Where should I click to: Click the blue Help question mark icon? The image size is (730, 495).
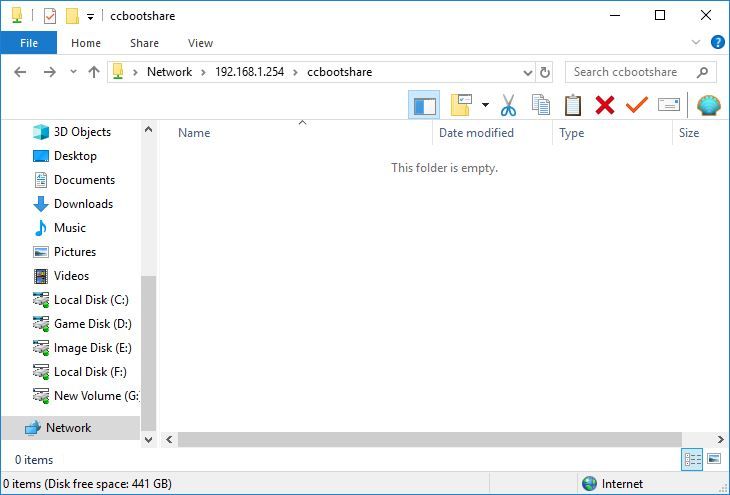coord(717,43)
